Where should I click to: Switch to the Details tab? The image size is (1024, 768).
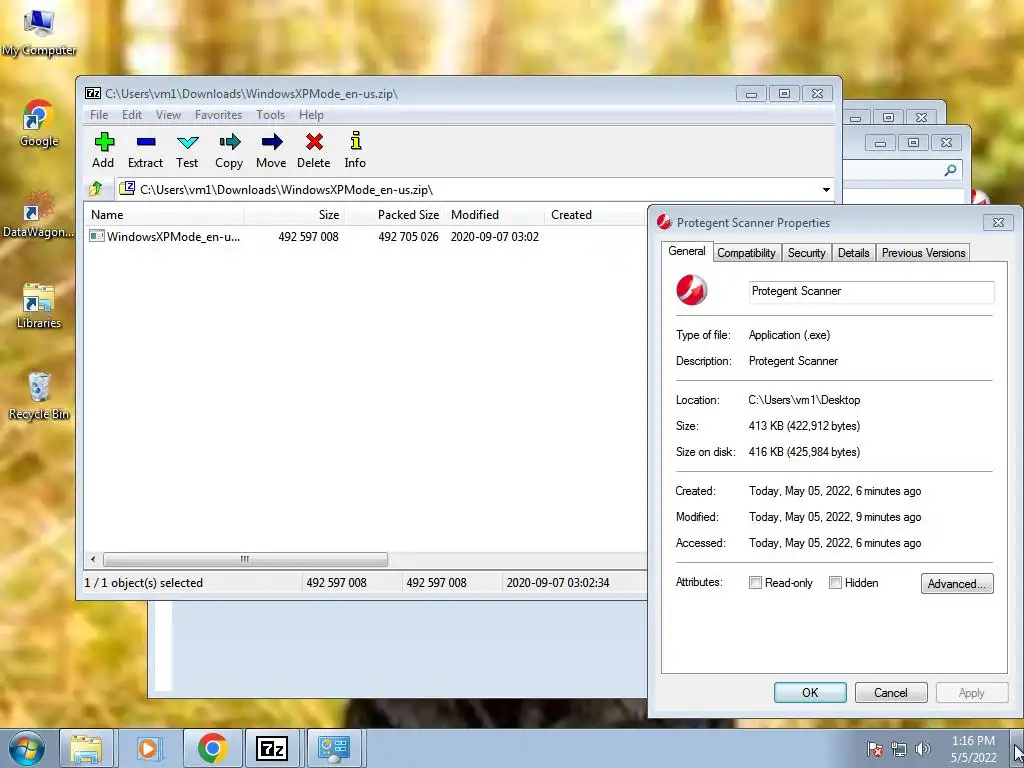(854, 253)
